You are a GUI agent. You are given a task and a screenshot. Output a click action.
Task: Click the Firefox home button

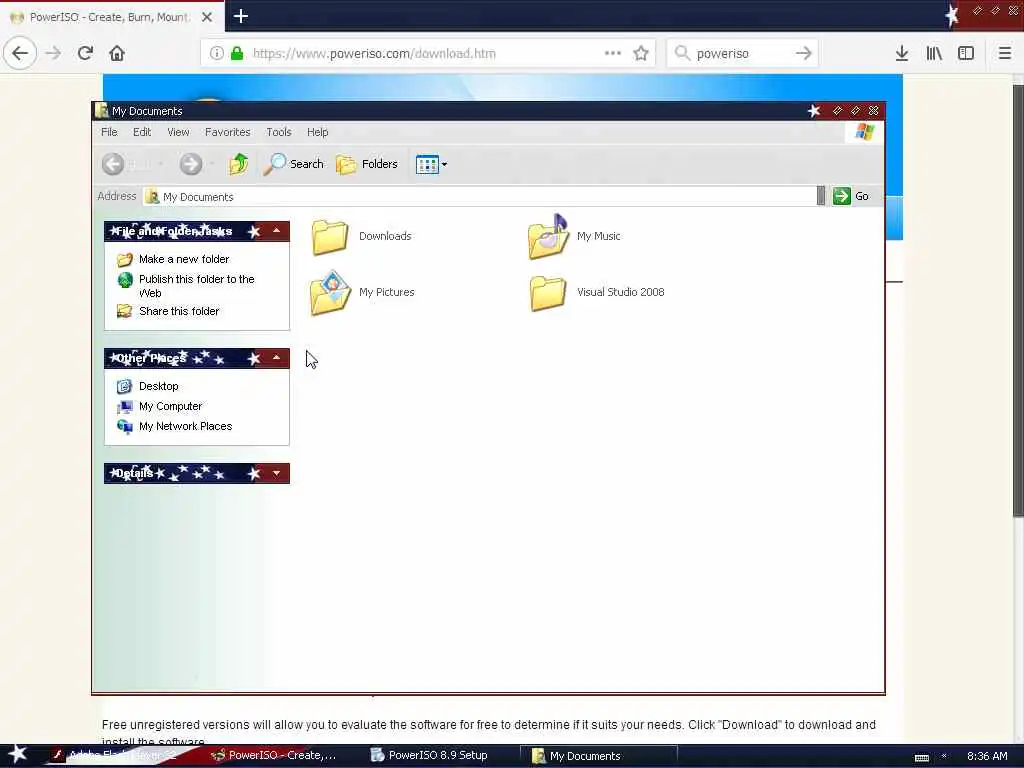click(x=117, y=54)
